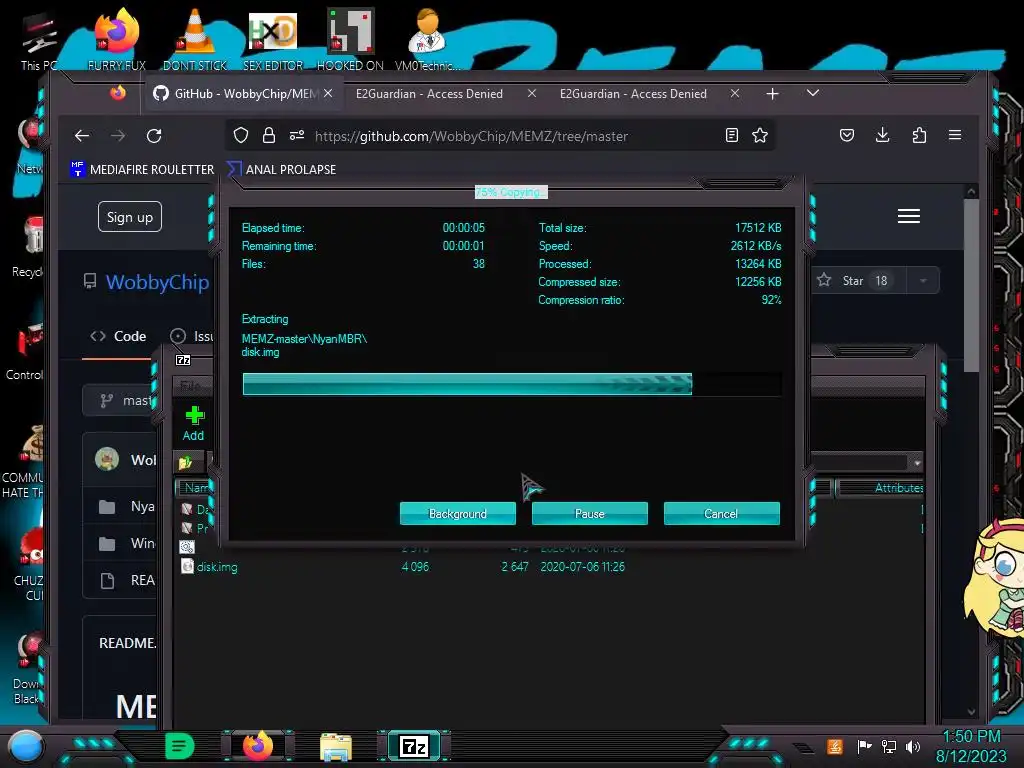Open the Windows Start orb

pyautogui.click(x=25, y=746)
